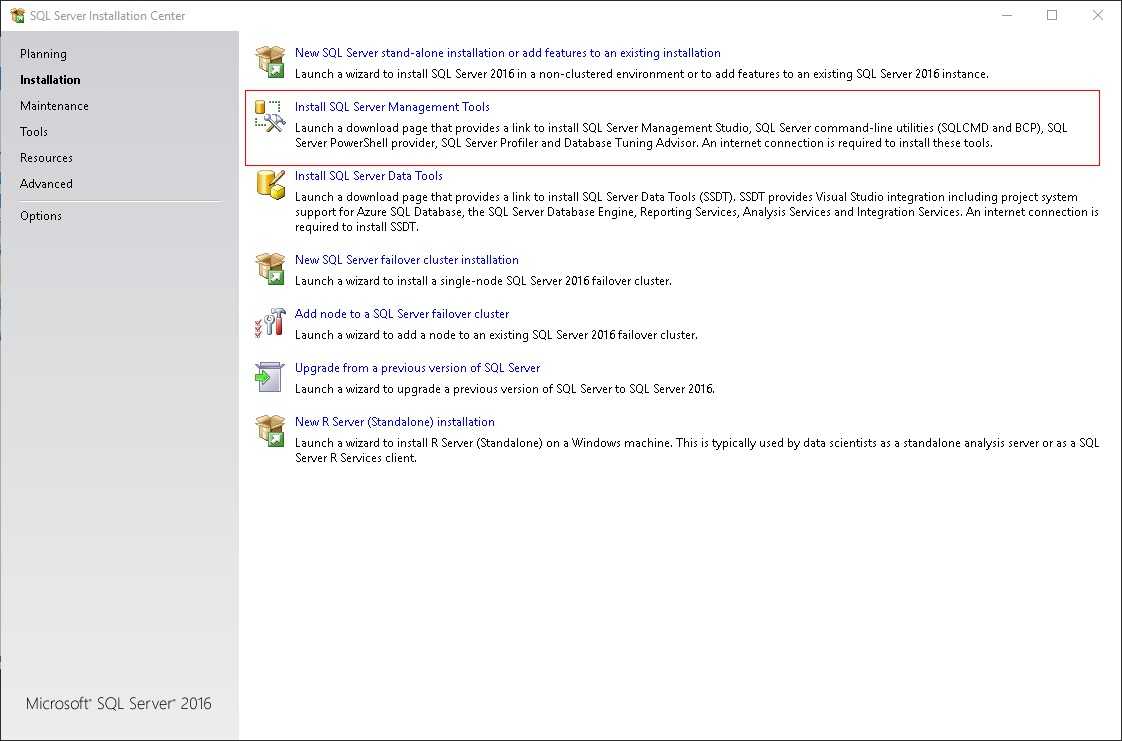This screenshot has height=741, width=1122.
Task: Click the database icon beside Data Tools
Action: (x=270, y=185)
